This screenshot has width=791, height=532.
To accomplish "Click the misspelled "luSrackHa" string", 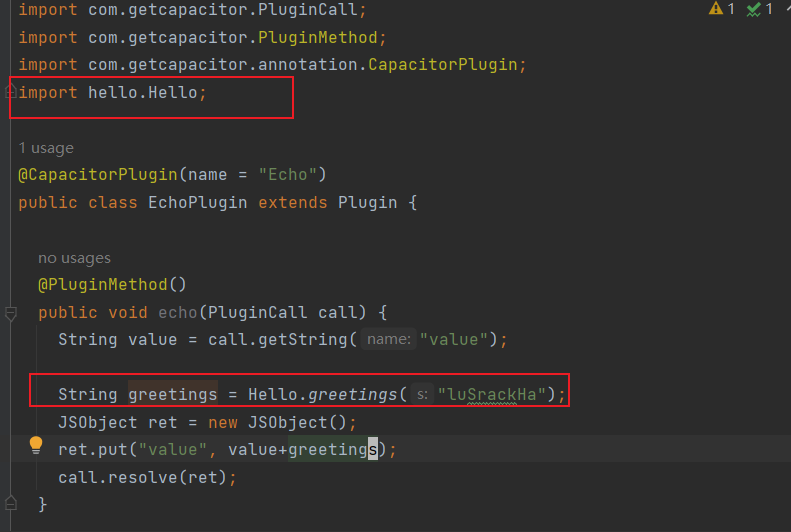I will (493, 395).
